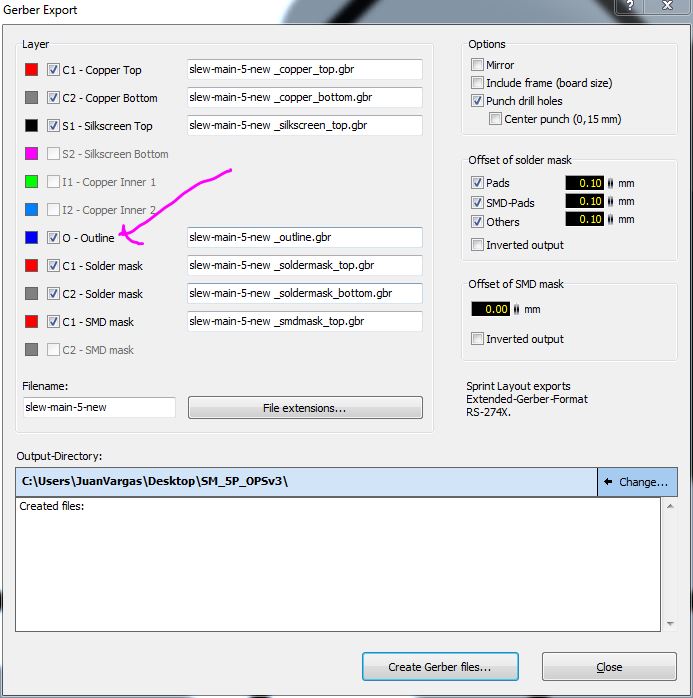693x698 pixels.
Task: Toggle the S1 - Silkscreen Top checkbox
Action: point(53,126)
